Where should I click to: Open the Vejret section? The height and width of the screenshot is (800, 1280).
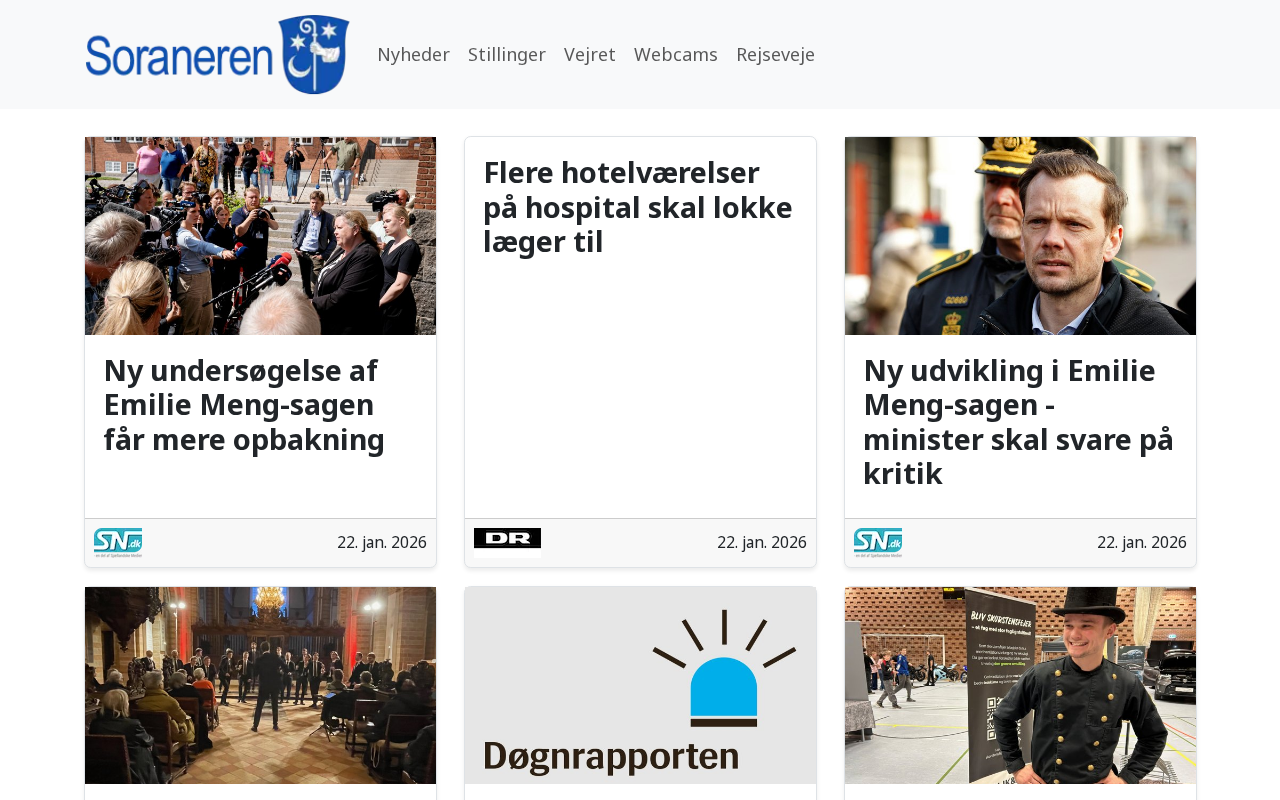click(x=590, y=54)
